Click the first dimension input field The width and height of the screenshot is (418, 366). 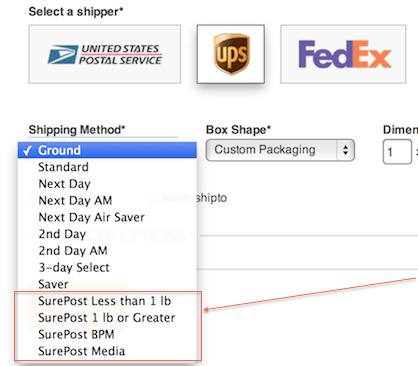point(397,152)
